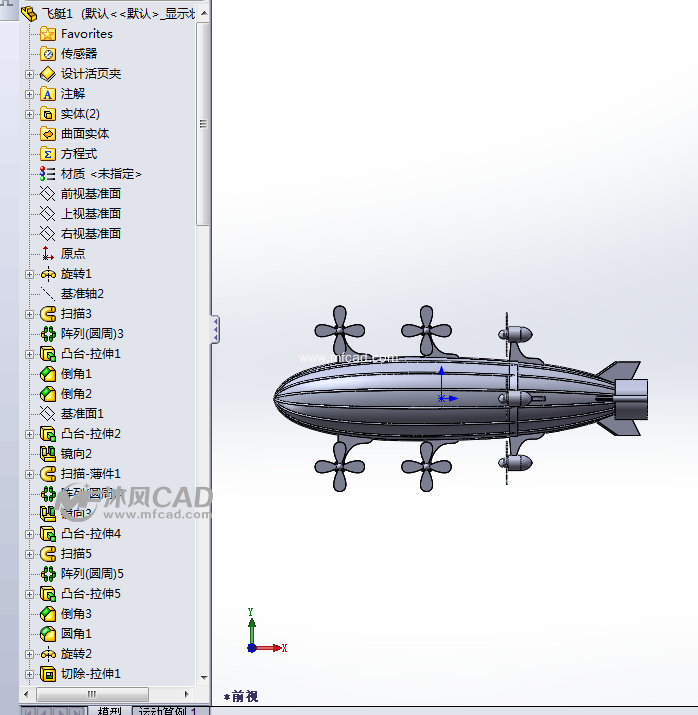Image resolution: width=698 pixels, height=715 pixels.
Task: Click the 阵列(圆周)3 circular pattern icon
Action: point(48,334)
